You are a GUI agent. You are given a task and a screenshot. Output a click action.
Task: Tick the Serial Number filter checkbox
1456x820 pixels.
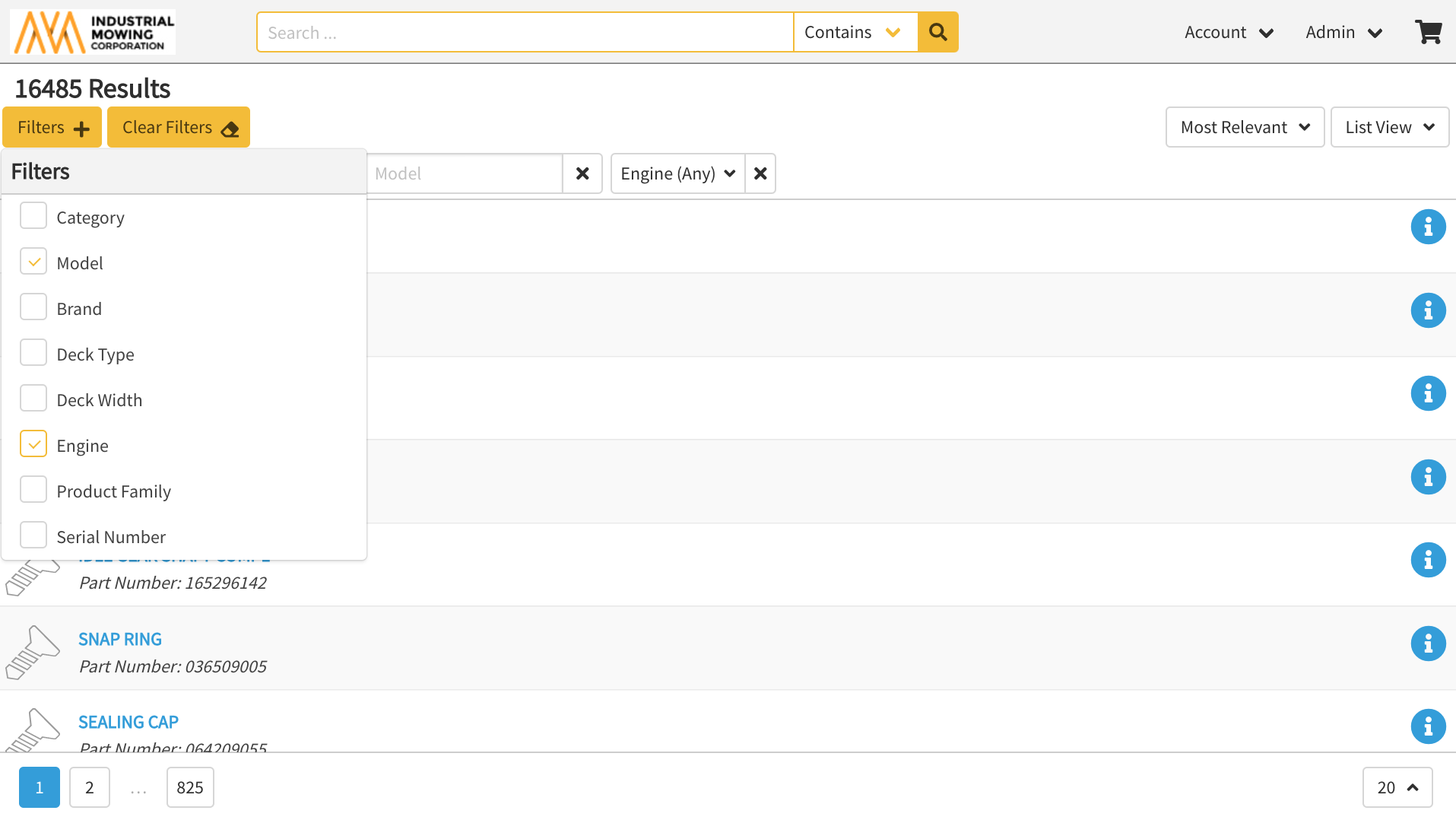[33, 536]
